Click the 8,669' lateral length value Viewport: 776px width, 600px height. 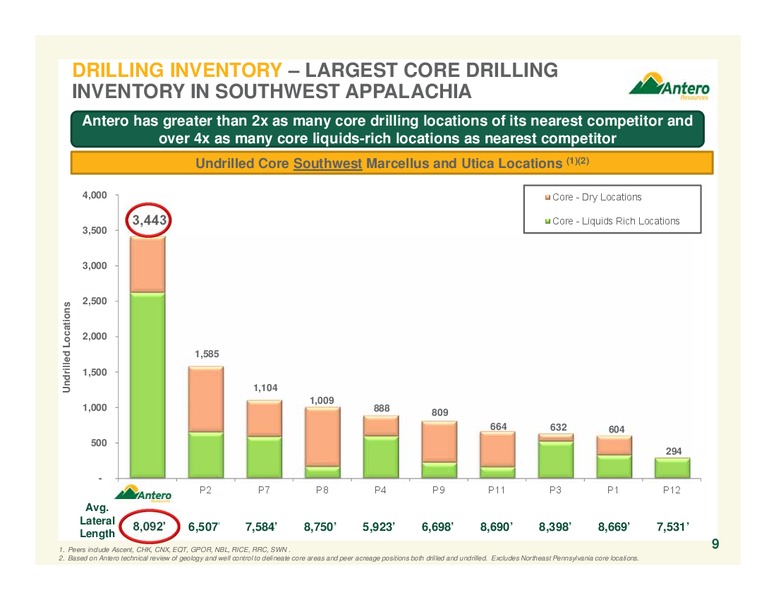pos(614,527)
